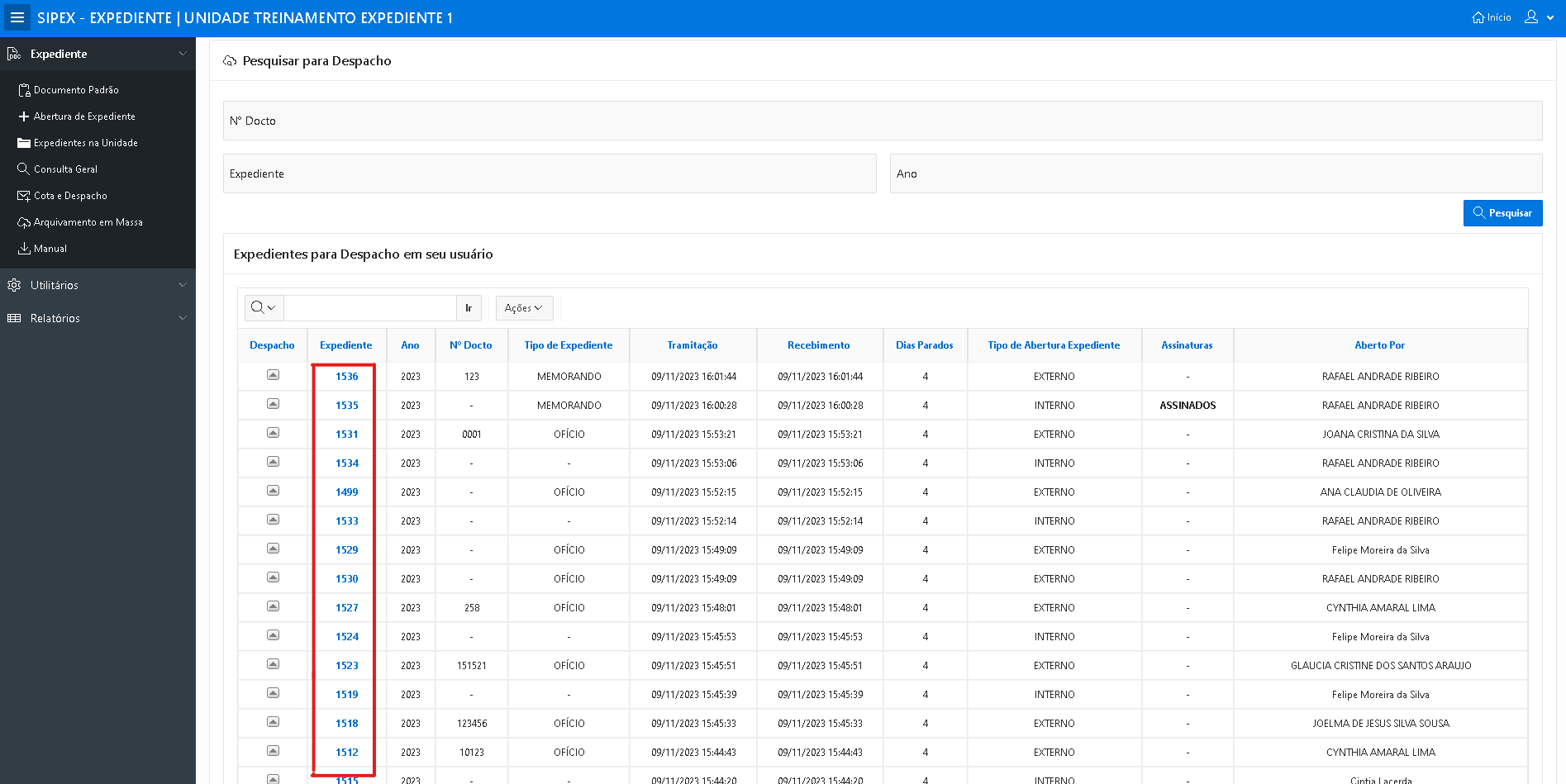Click the Nº Docto input field

click(882, 121)
